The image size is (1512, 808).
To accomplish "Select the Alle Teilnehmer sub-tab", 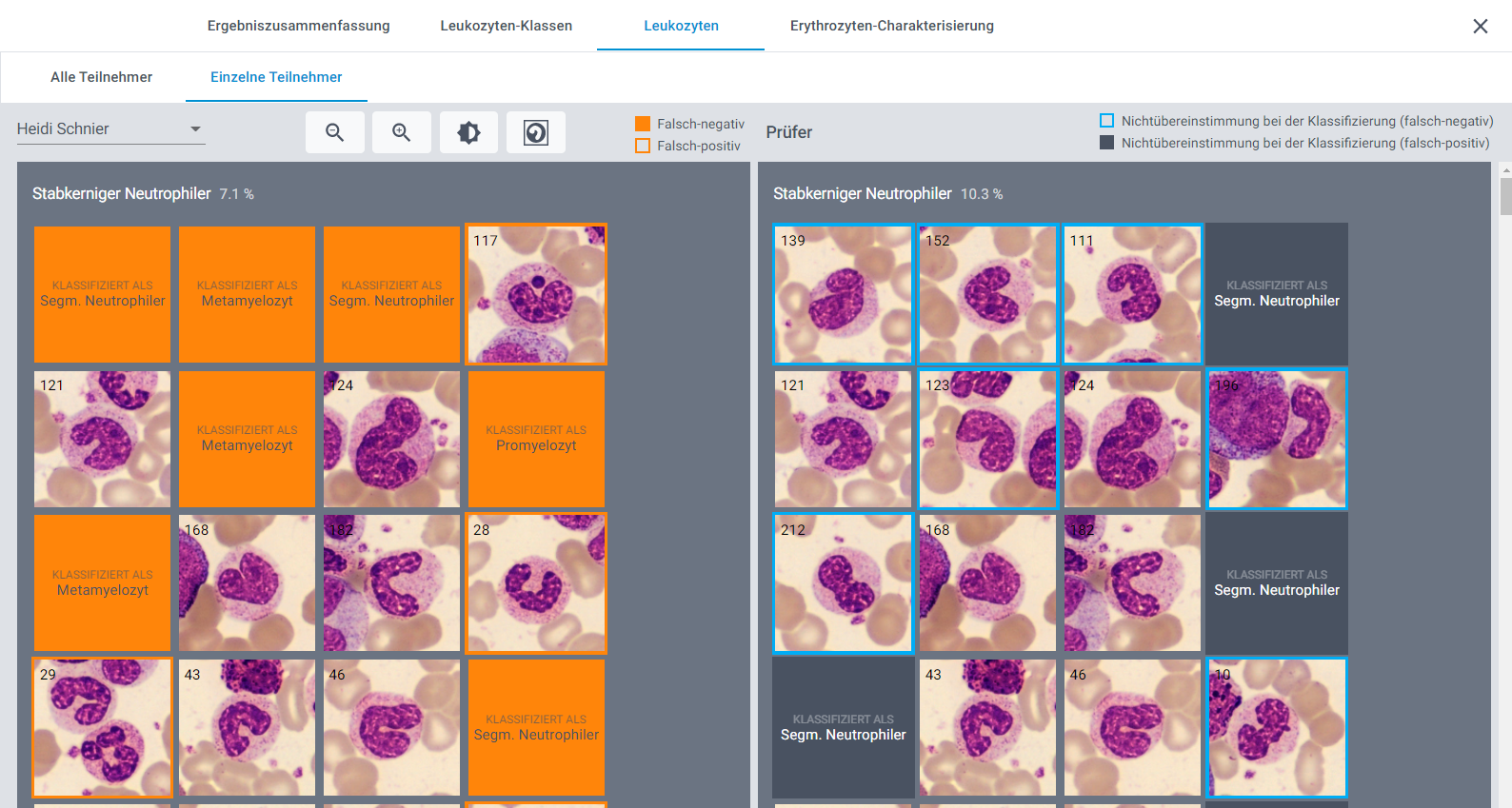I will coord(101,77).
